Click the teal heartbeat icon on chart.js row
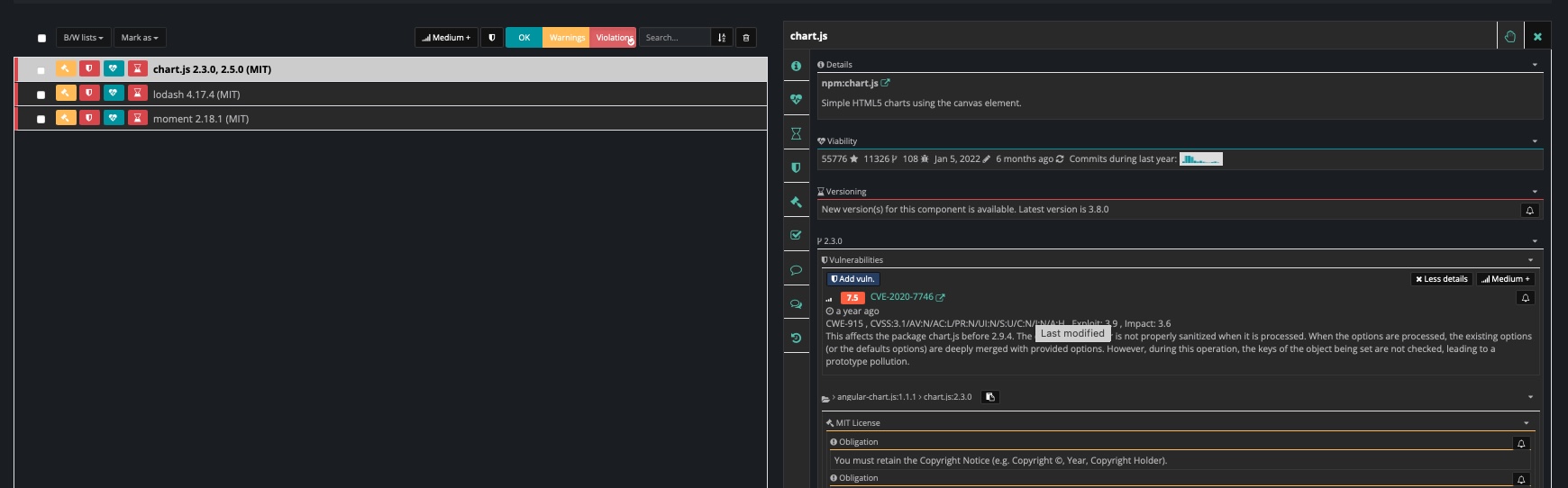The image size is (1568, 488). pyautogui.click(x=114, y=68)
